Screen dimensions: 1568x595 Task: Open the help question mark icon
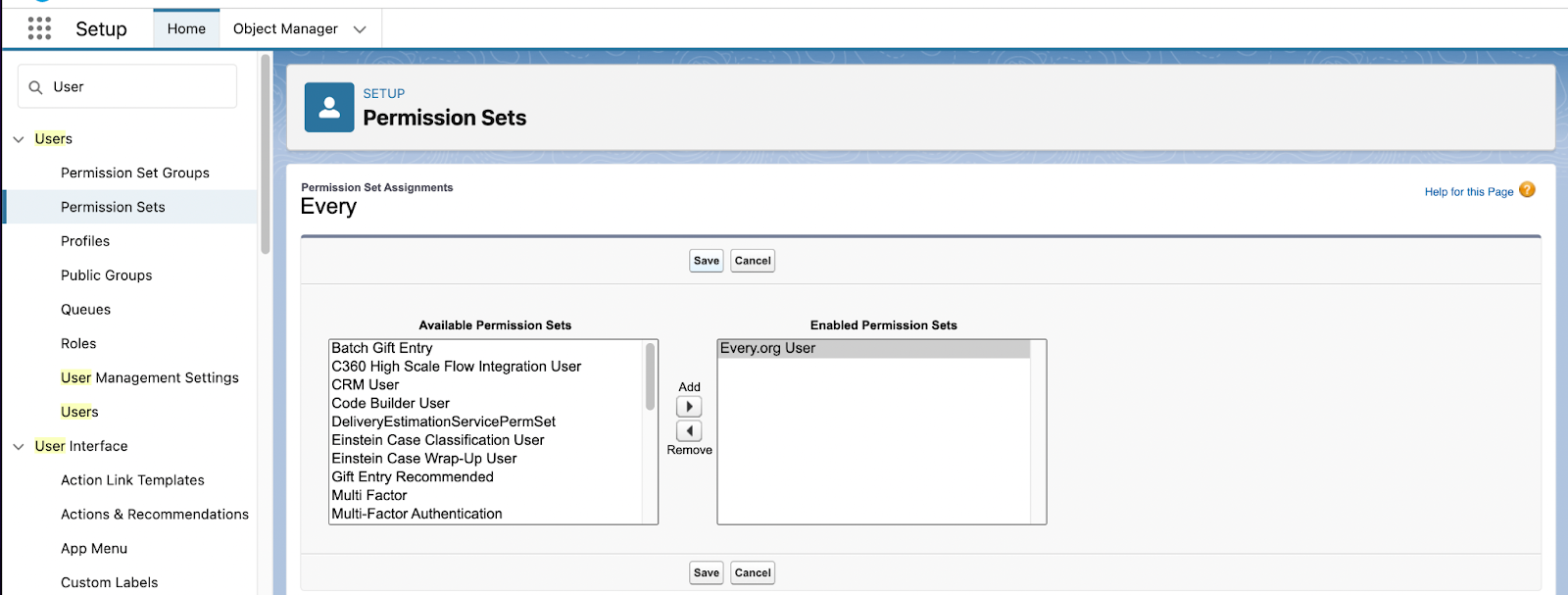coord(1527,190)
